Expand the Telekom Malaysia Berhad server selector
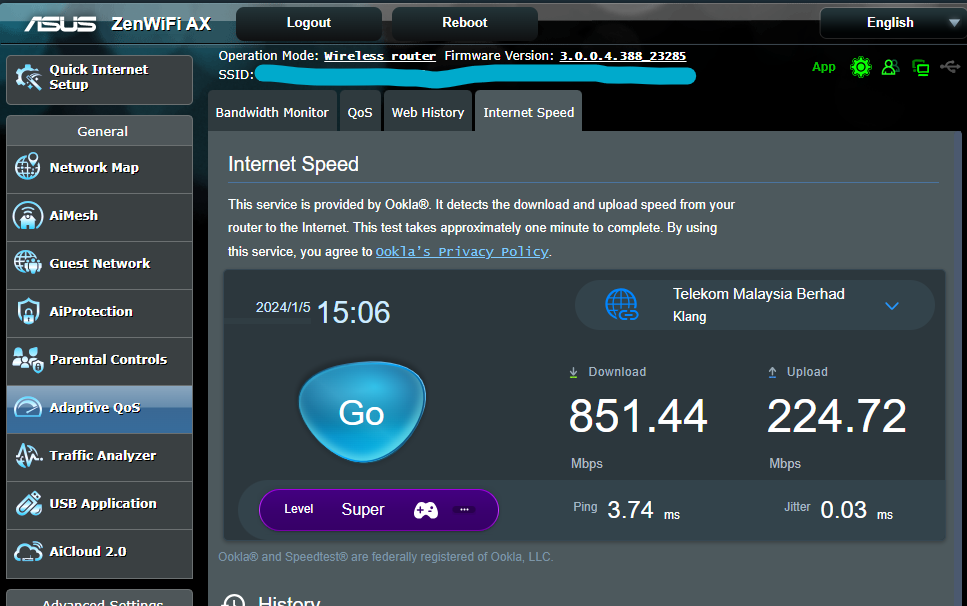The image size is (967, 606). pos(754,305)
